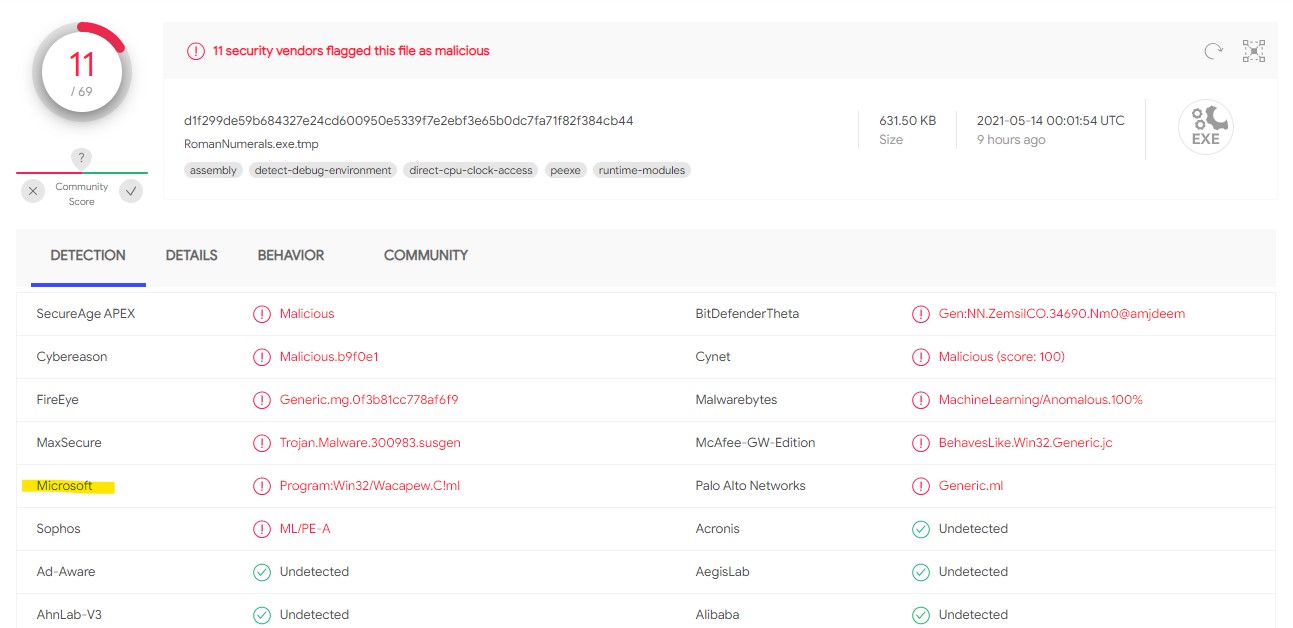This screenshot has height=628, width=1293.
Task: Select the peexe tag
Action: point(565,170)
